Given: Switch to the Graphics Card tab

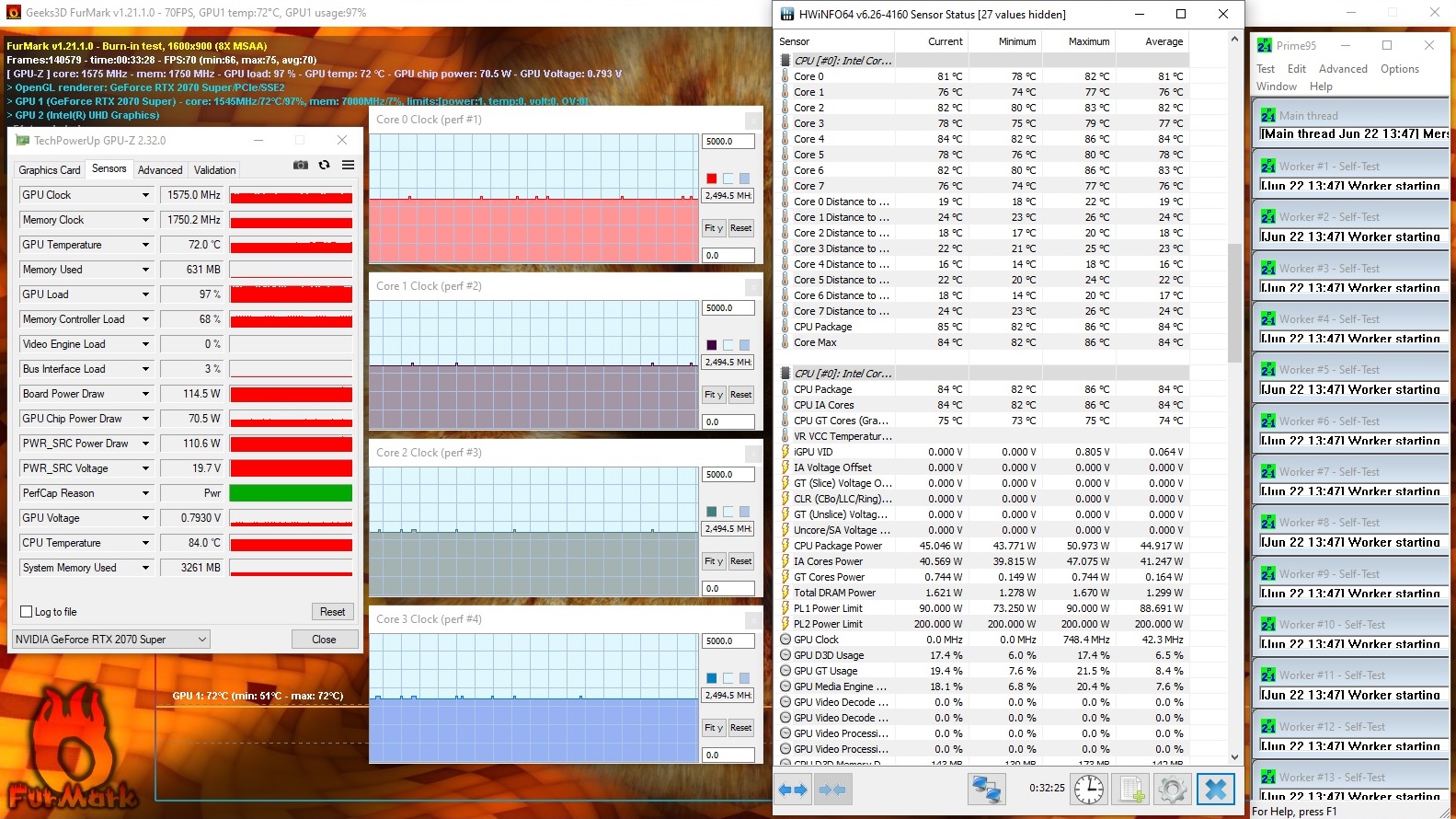Looking at the screenshot, I should (50, 170).
